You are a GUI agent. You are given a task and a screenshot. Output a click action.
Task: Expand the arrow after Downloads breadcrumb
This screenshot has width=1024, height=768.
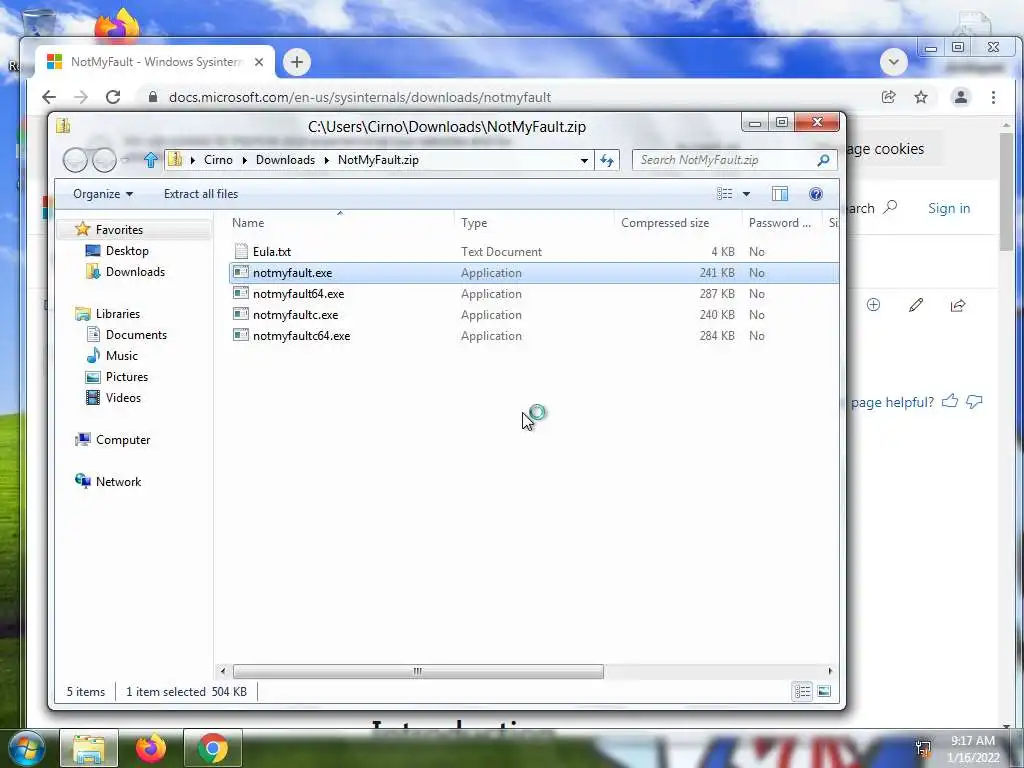(x=326, y=160)
